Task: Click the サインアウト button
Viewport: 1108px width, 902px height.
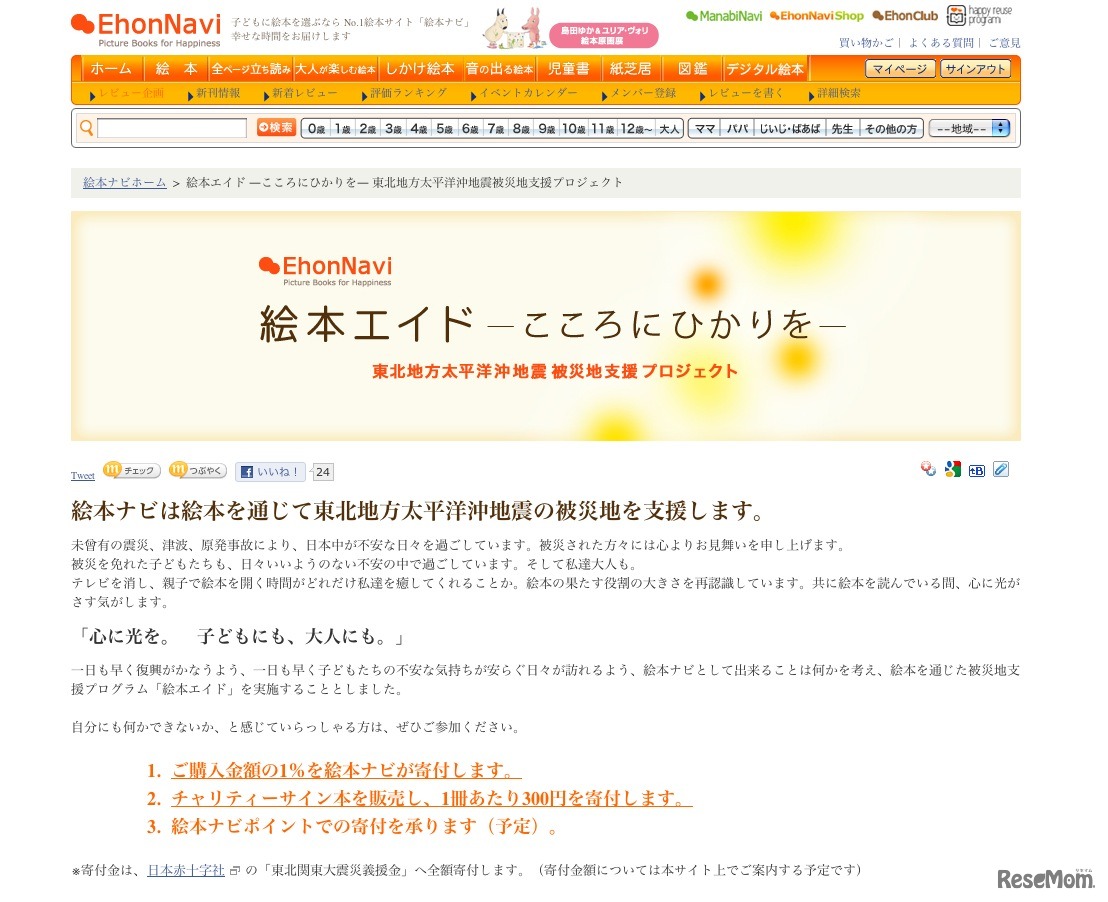Action: point(975,69)
